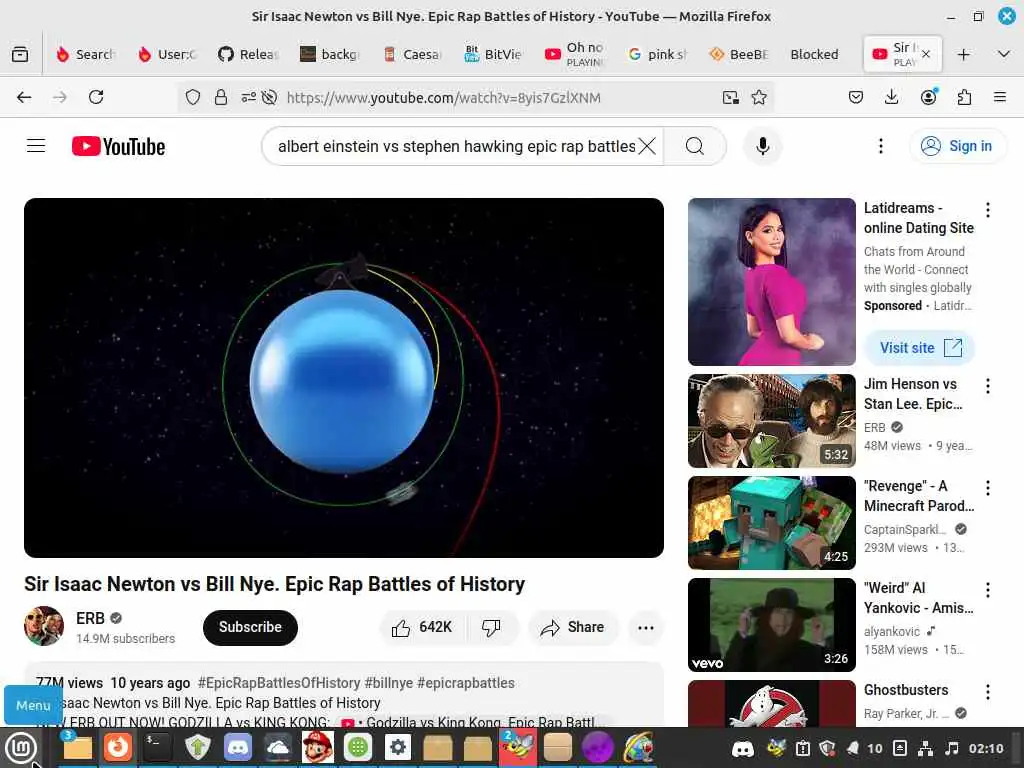
Task: Click the video player area
Action: click(344, 377)
